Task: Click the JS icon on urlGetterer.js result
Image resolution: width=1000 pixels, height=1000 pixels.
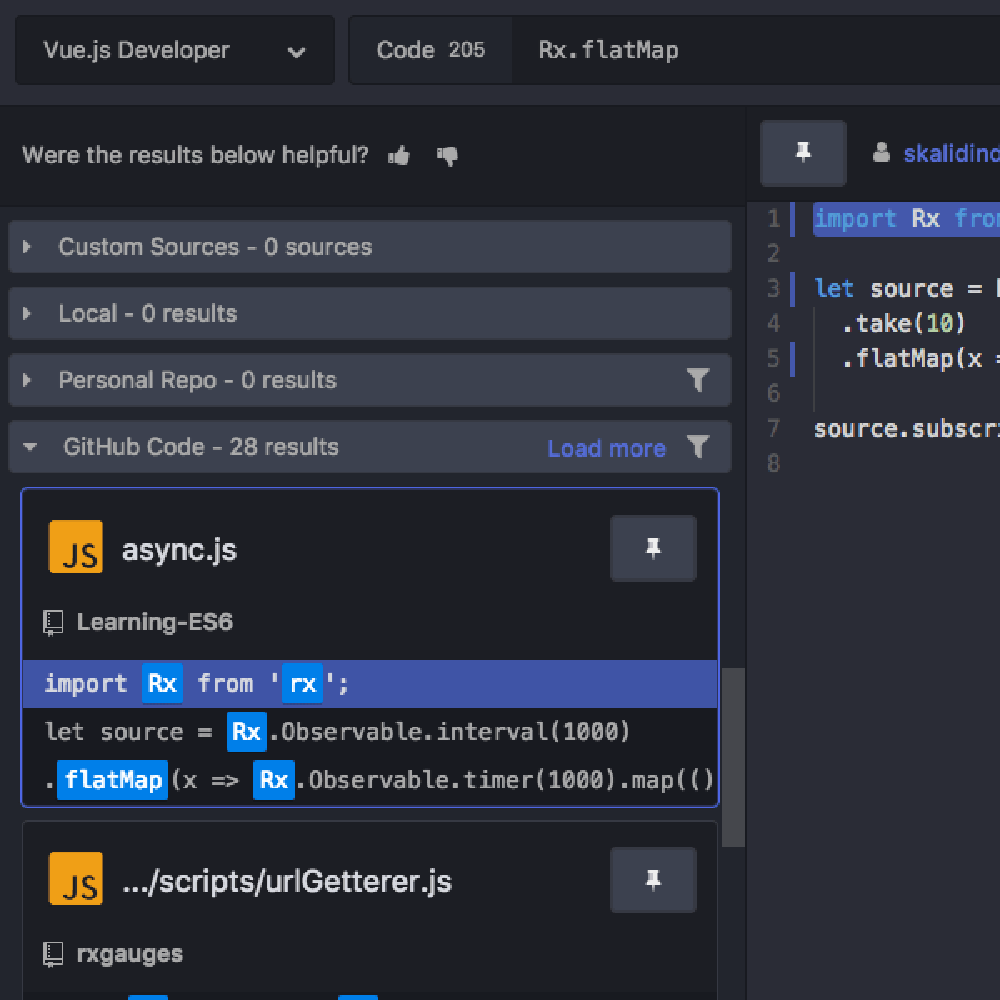Action: click(75, 878)
